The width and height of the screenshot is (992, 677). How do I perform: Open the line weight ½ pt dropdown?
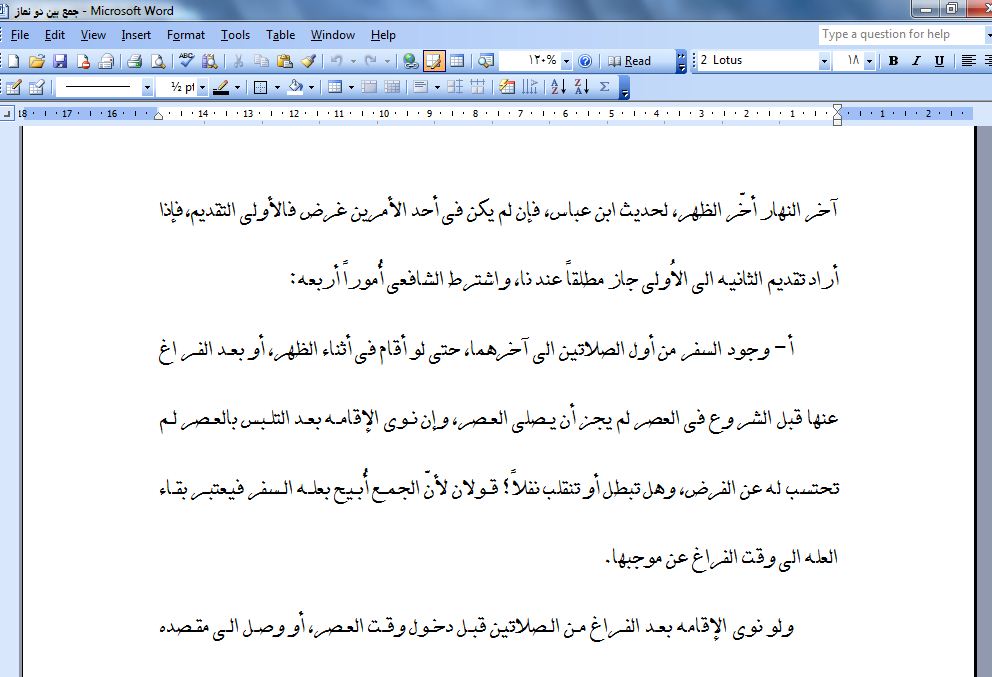[201, 87]
